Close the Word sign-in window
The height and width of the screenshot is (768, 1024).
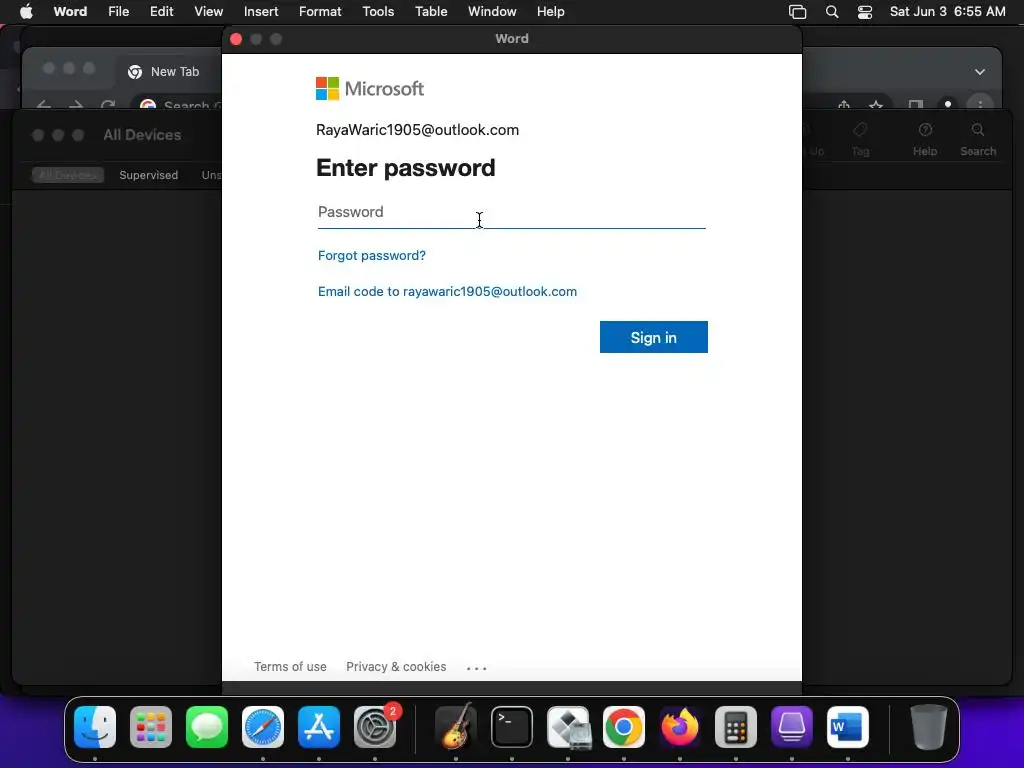(236, 39)
